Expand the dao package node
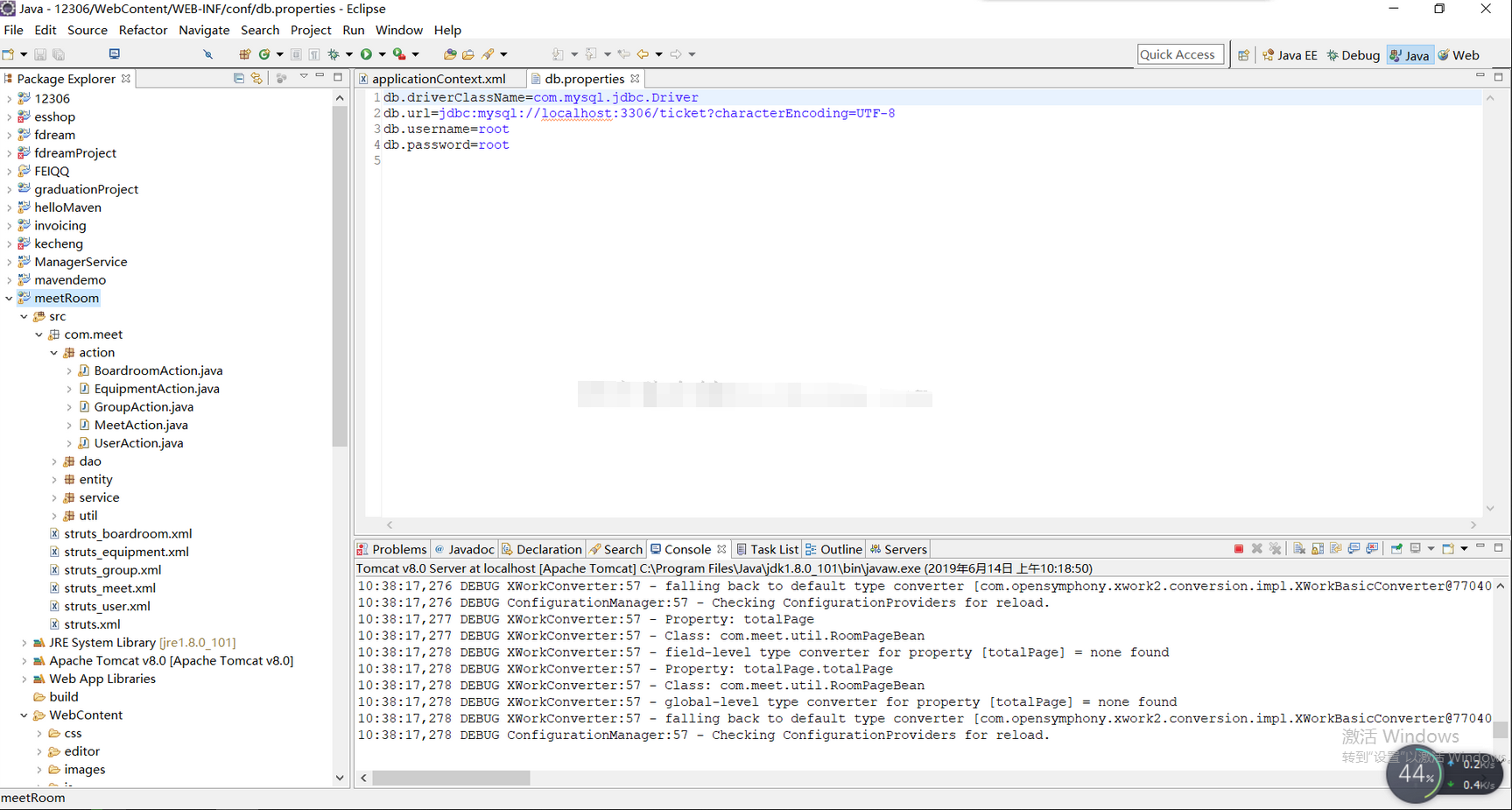The image size is (1512, 810). 54,461
